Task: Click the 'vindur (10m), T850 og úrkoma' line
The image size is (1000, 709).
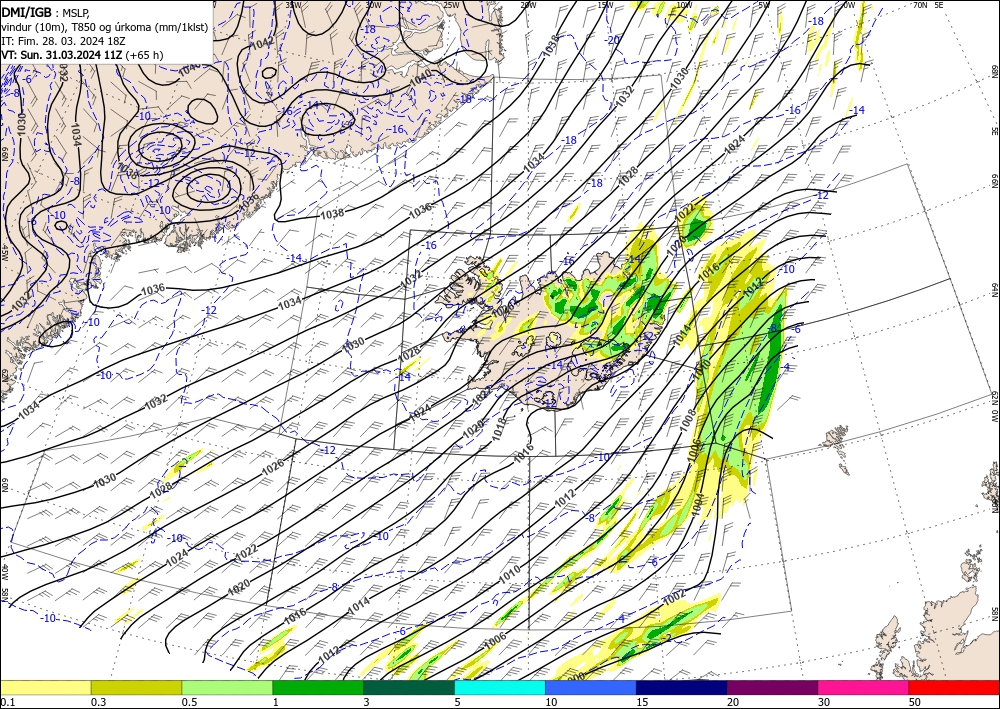Action: pos(78,27)
